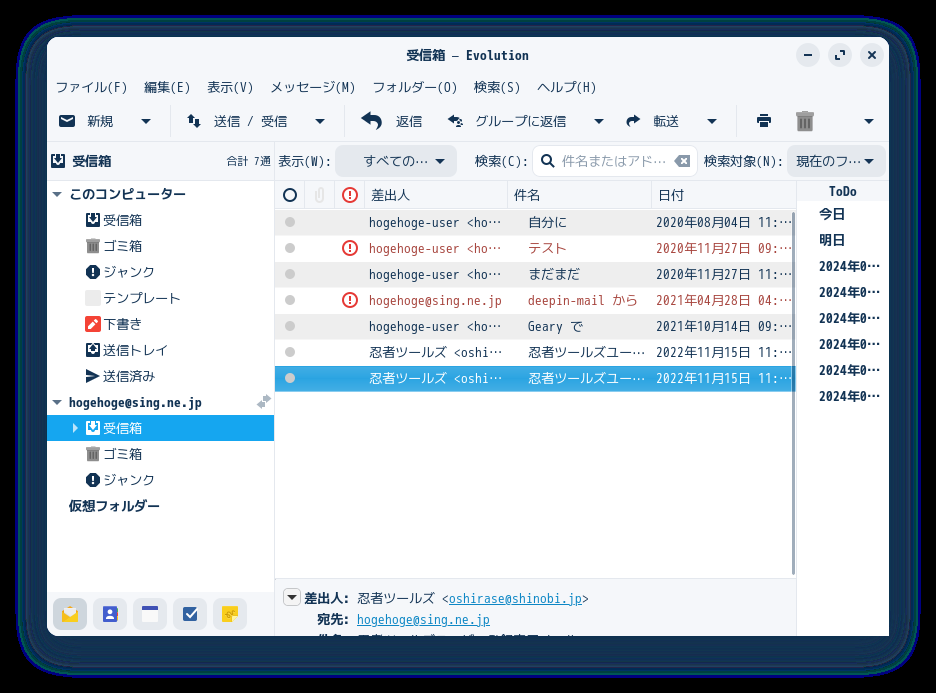Open the ファイル(F) menu
This screenshot has height=693, width=936.
91,88
